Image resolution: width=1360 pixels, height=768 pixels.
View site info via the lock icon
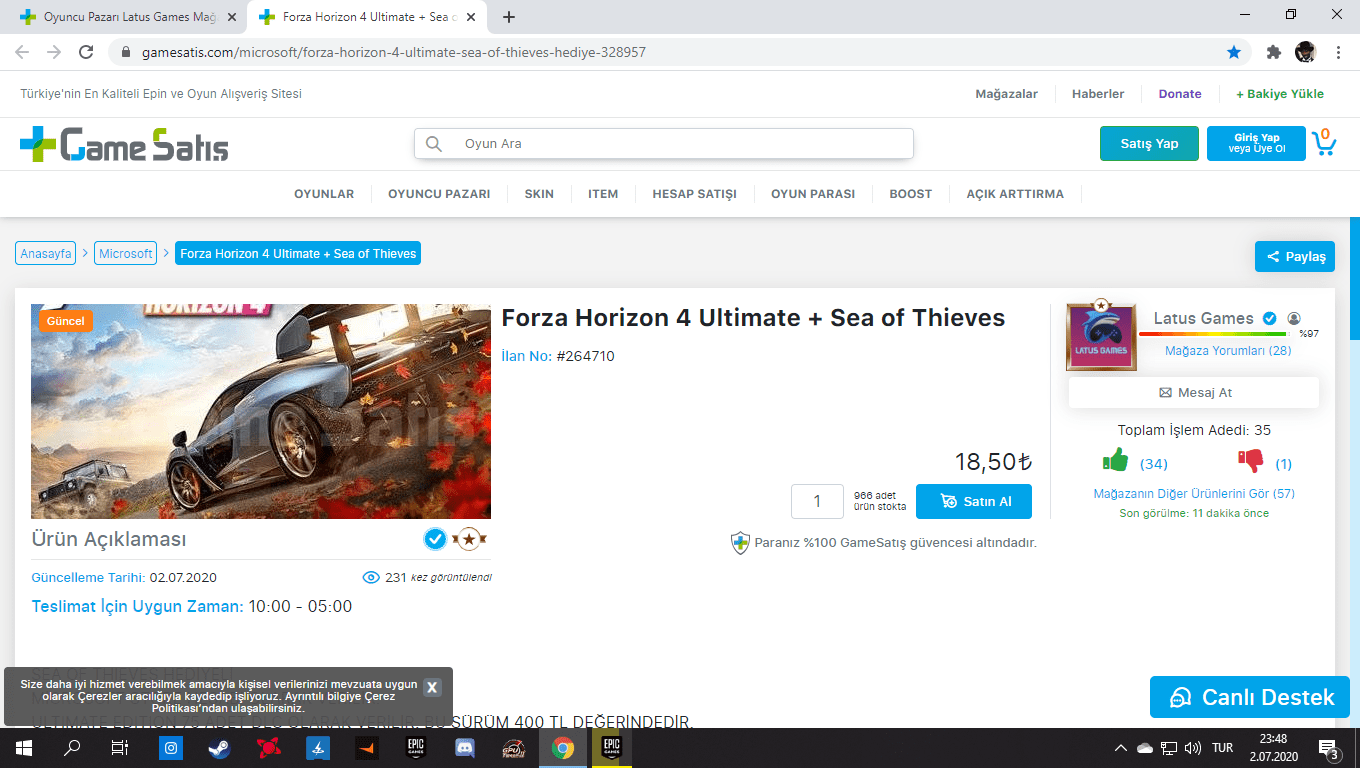tap(126, 52)
